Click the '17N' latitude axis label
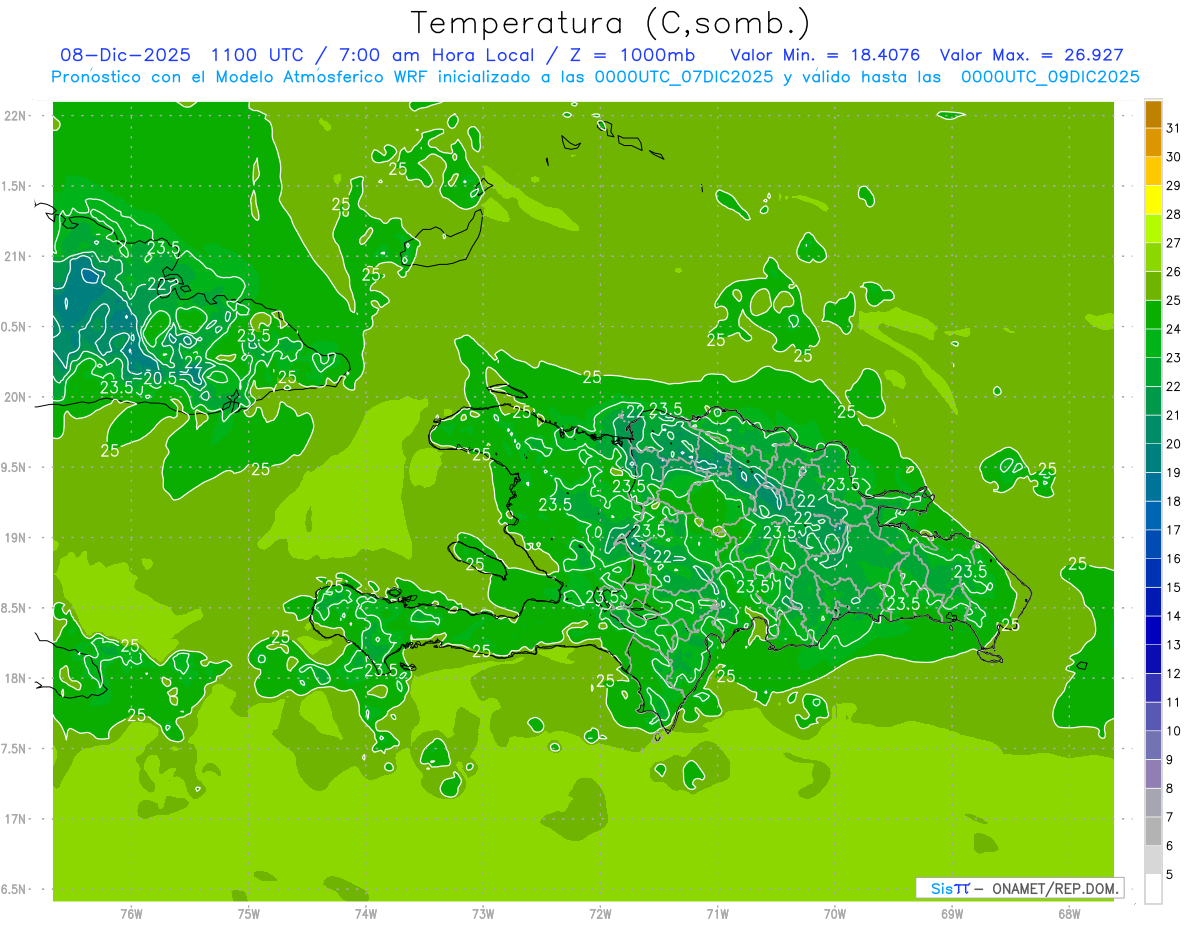1200x927 pixels. 15,819
